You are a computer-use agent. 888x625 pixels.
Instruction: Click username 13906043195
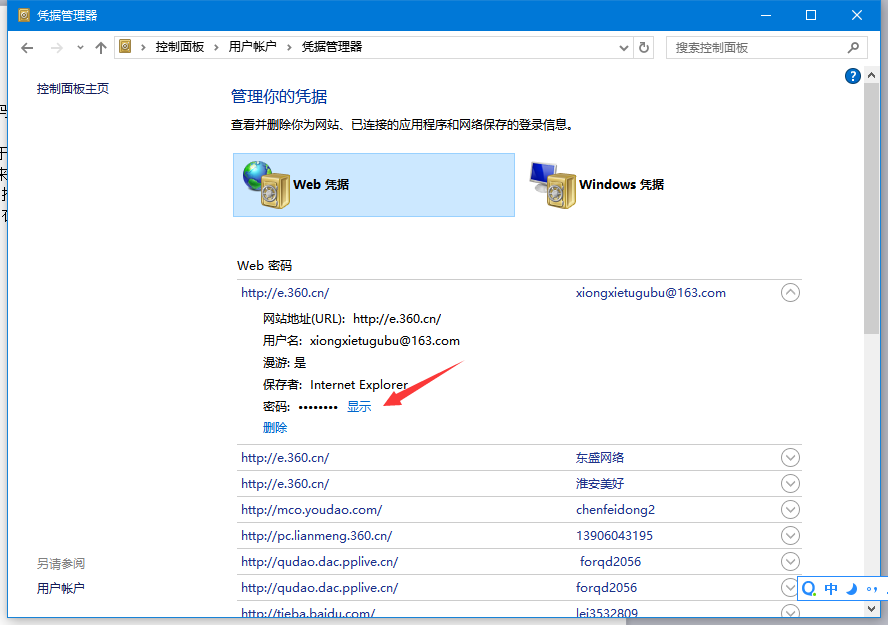pyautogui.click(x=614, y=536)
